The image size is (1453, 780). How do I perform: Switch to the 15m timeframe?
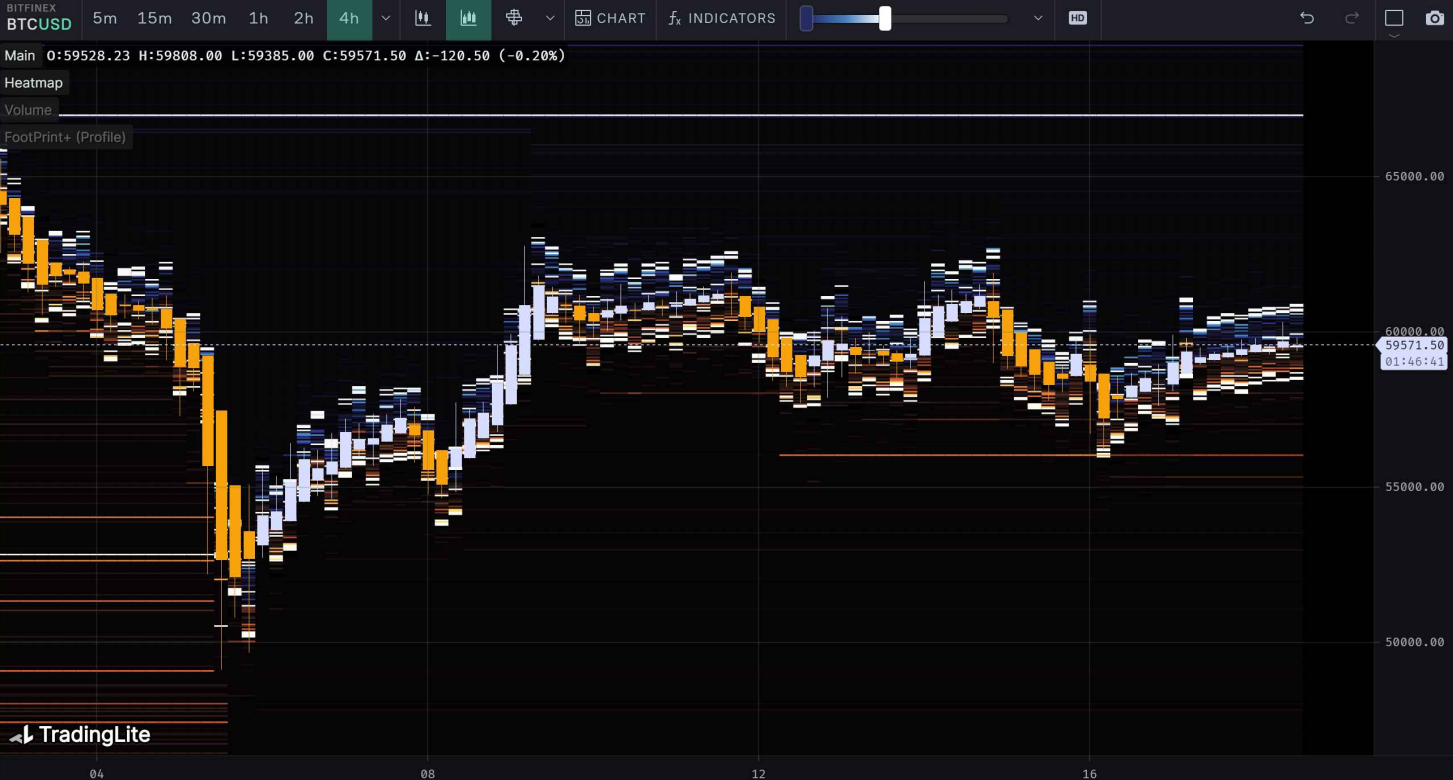[154, 18]
